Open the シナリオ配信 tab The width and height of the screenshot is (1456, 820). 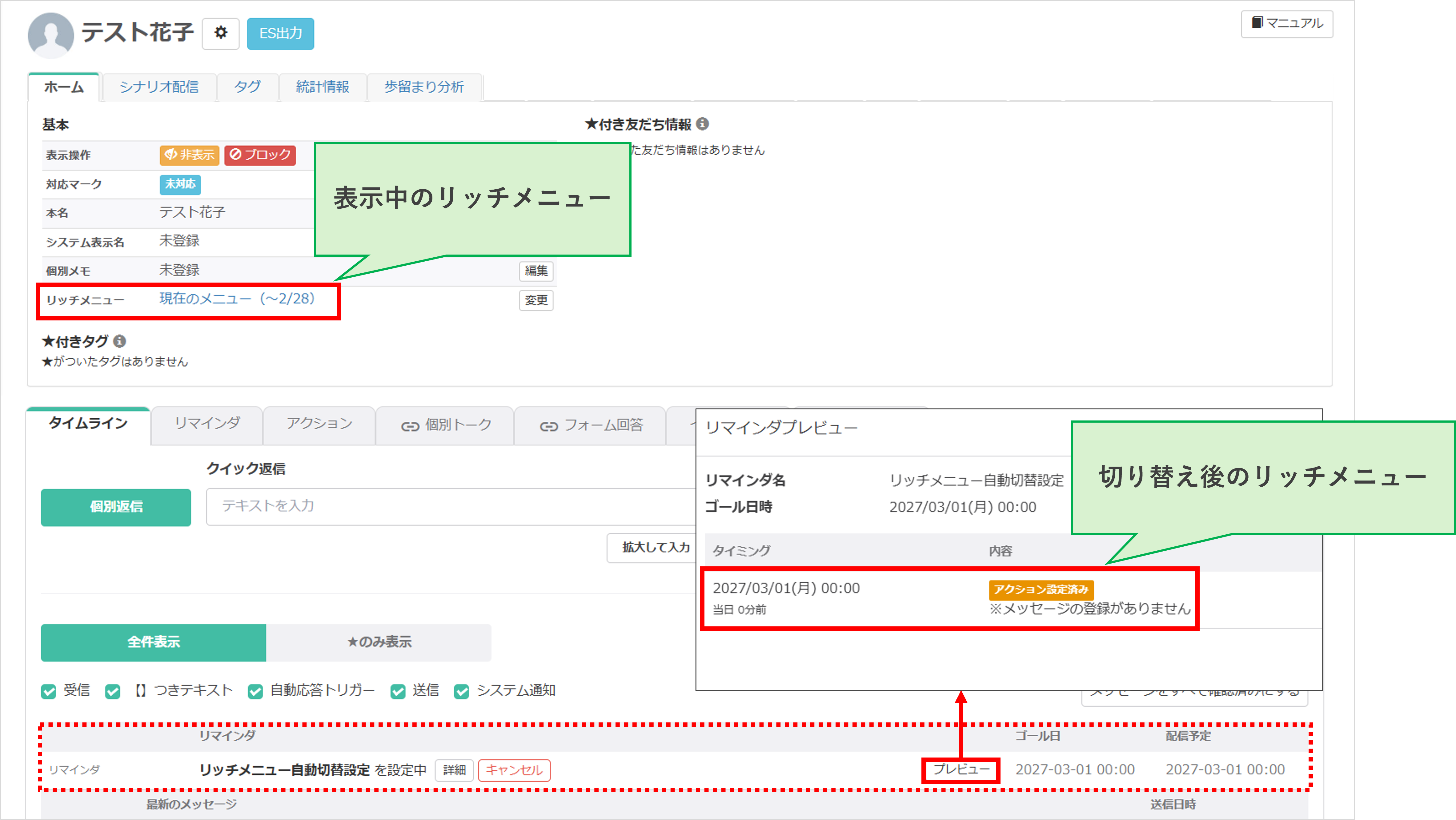(x=160, y=87)
